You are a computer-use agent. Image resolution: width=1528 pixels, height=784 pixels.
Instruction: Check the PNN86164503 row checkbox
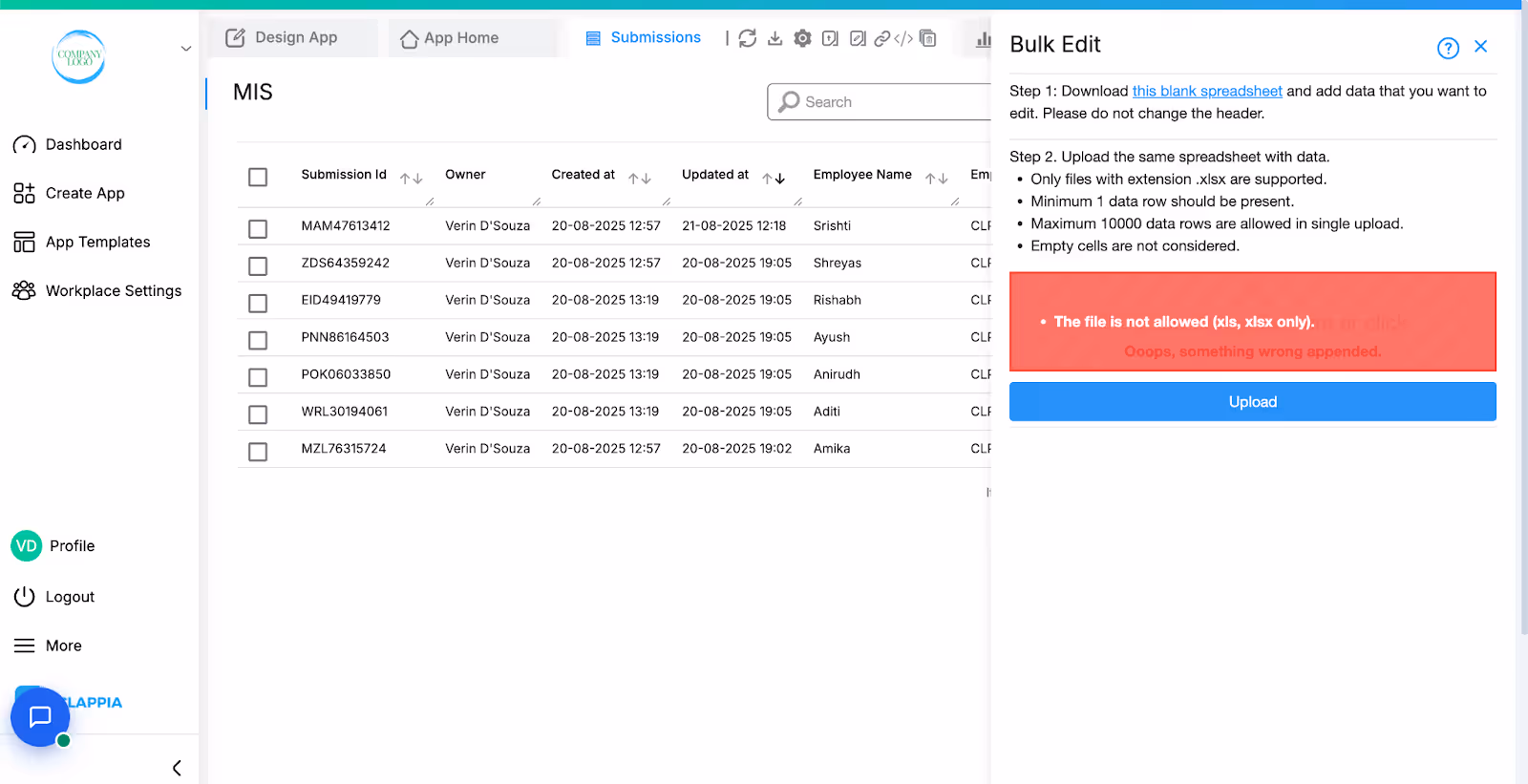tap(258, 340)
